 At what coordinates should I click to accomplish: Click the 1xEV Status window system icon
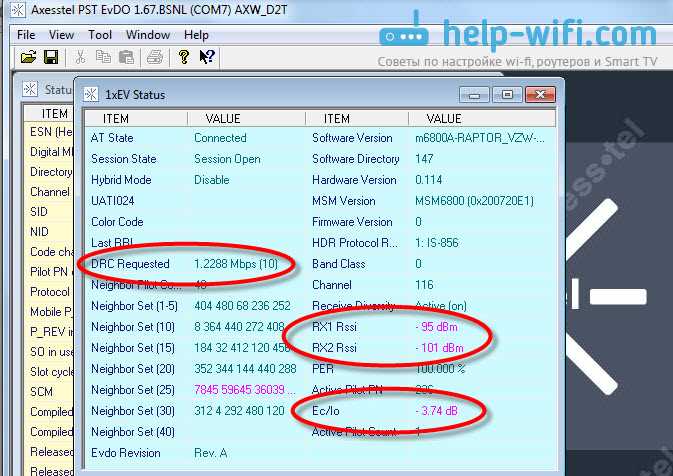pos(91,94)
